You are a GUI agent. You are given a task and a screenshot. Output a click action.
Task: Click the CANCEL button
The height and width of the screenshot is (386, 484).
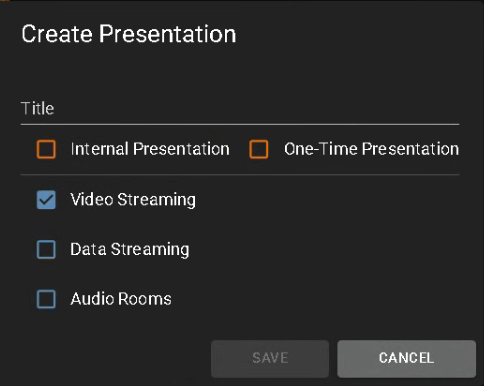pos(406,359)
